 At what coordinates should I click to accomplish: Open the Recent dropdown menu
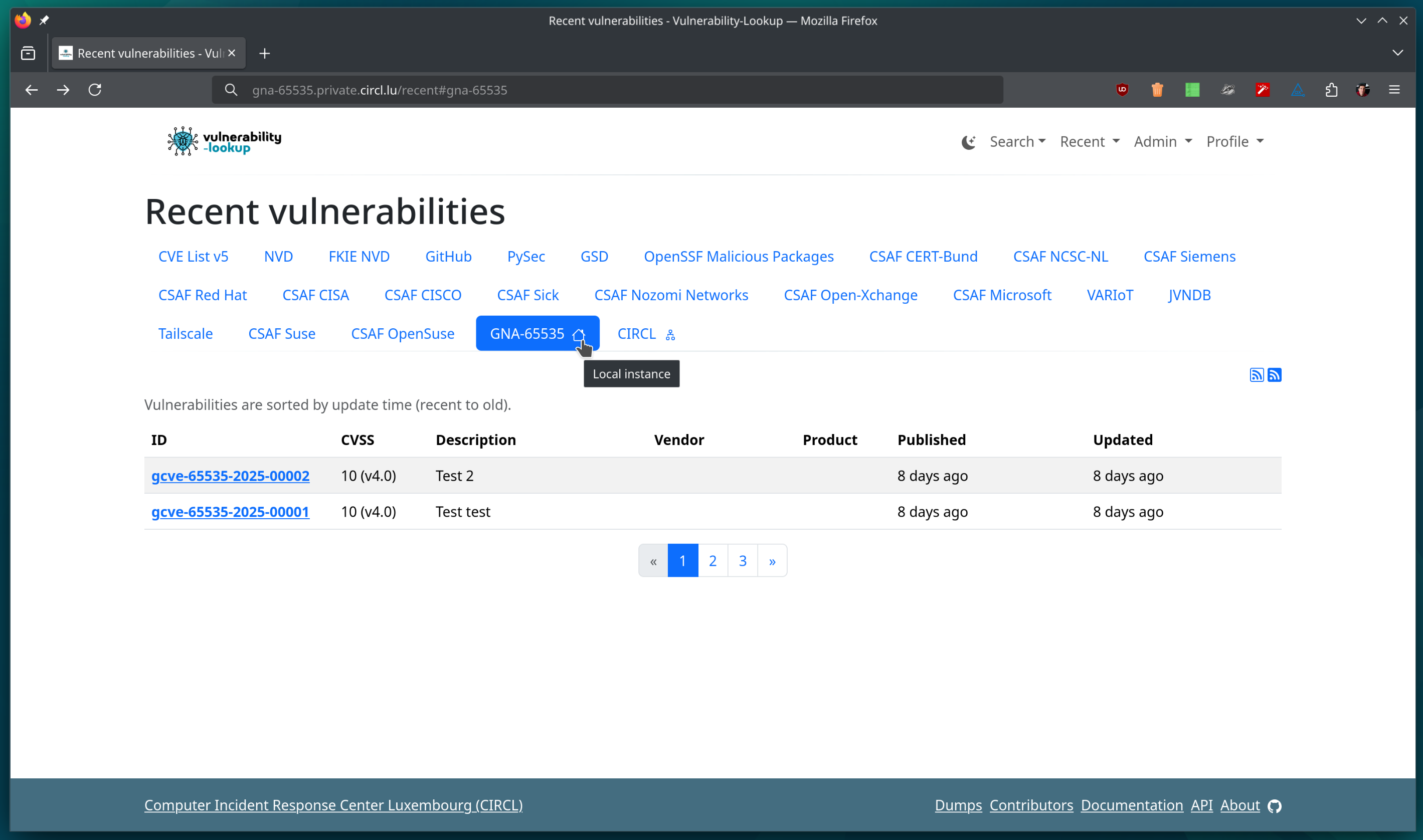pyautogui.click(x=1089, y=141)
